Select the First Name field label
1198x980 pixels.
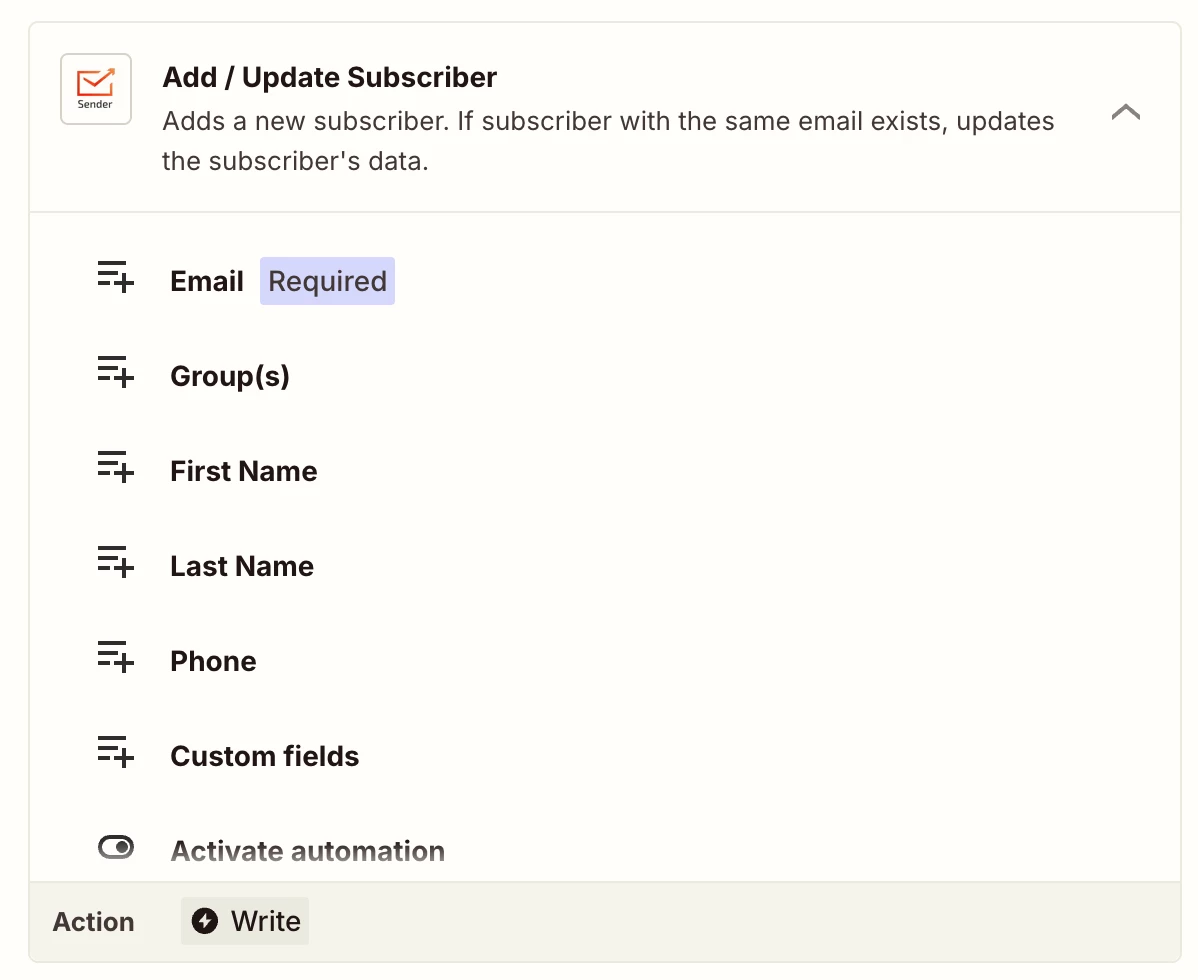click(x=243, y=471)
